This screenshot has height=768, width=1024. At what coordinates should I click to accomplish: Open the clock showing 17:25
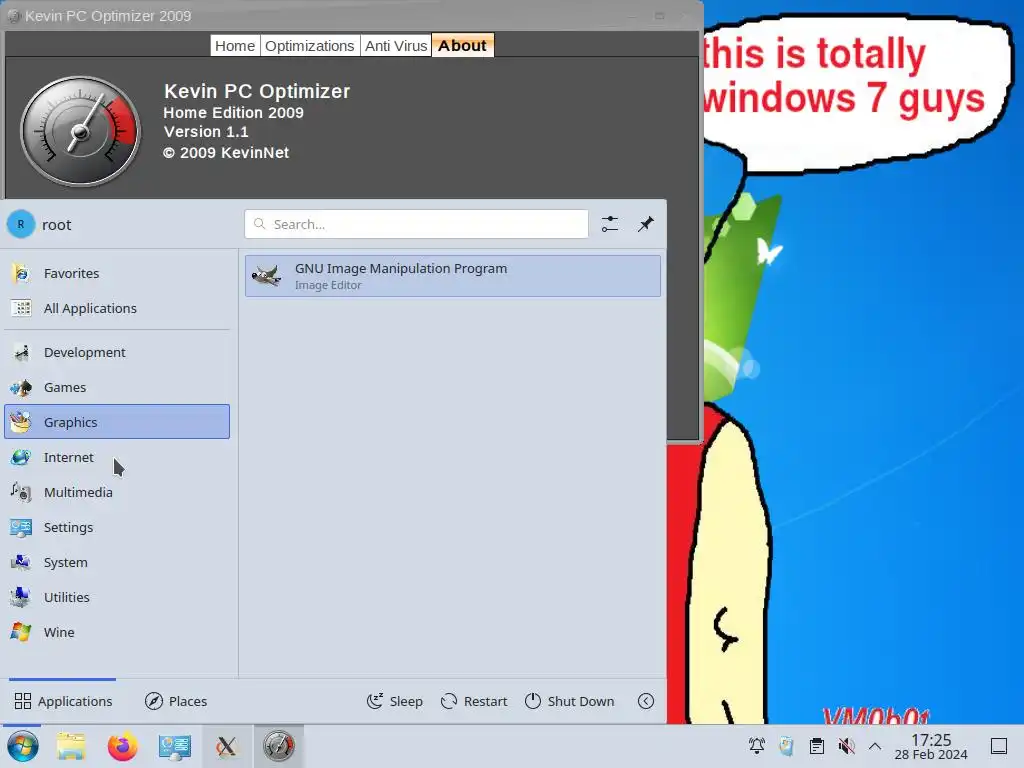pyautogui.click(x=931, y=746)
